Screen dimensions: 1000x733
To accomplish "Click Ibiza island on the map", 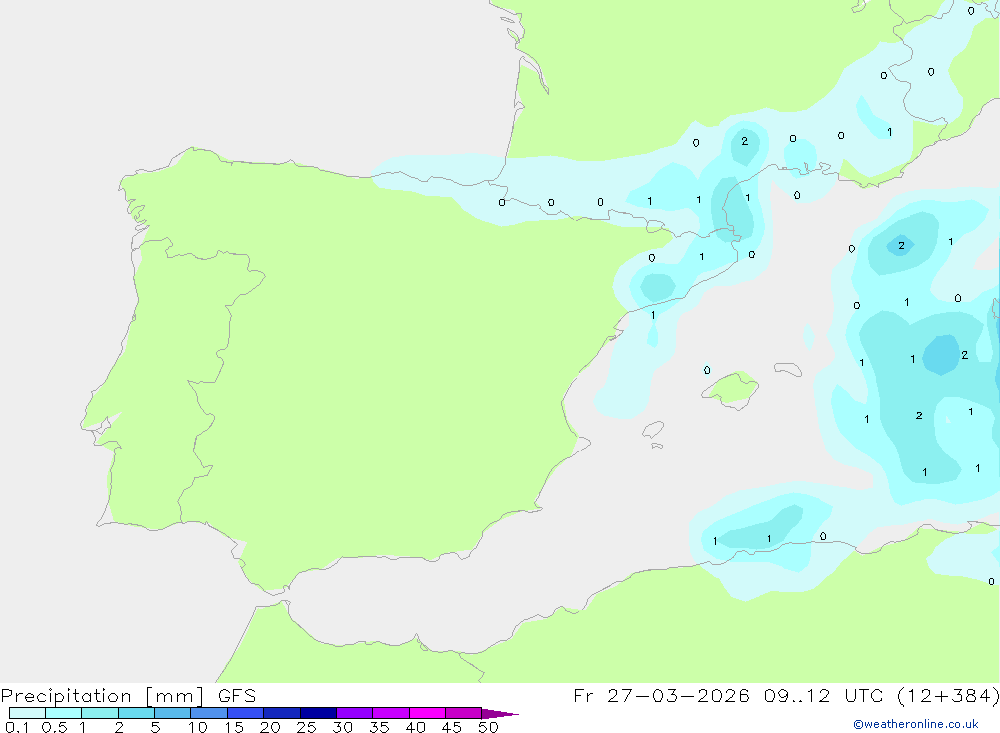I will point(652,430).
